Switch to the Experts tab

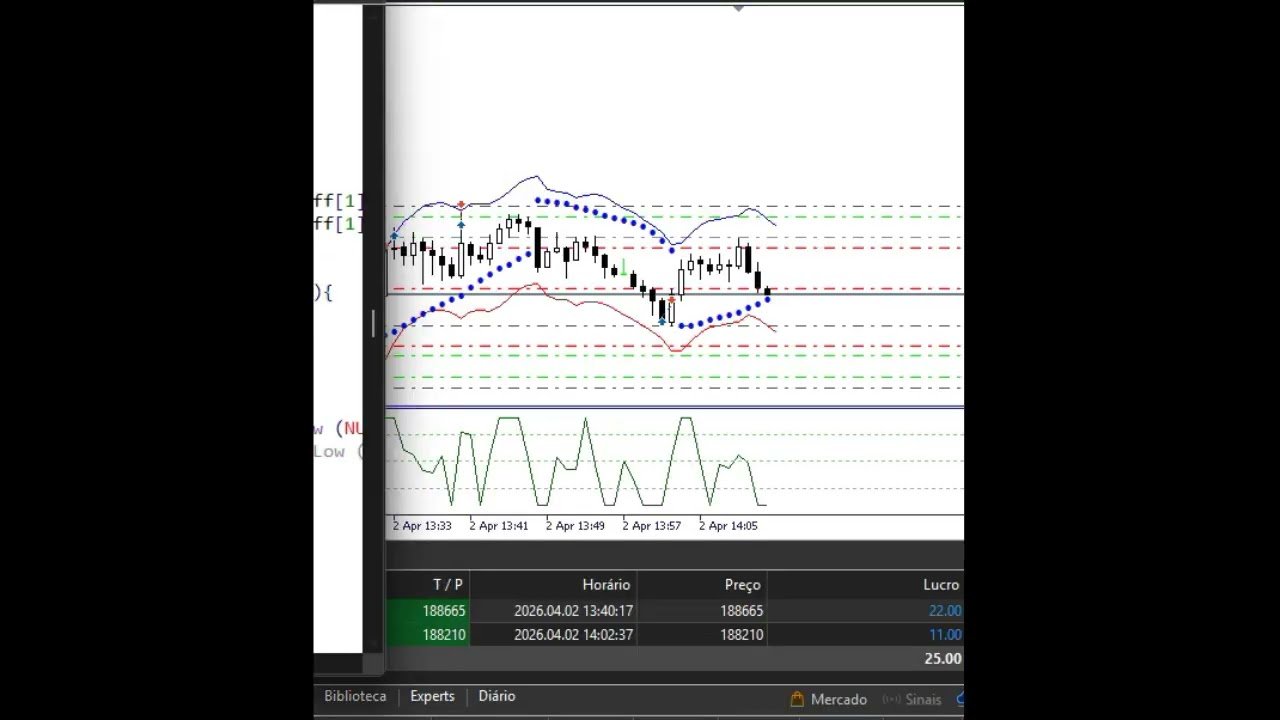click(x=431, y=695)
